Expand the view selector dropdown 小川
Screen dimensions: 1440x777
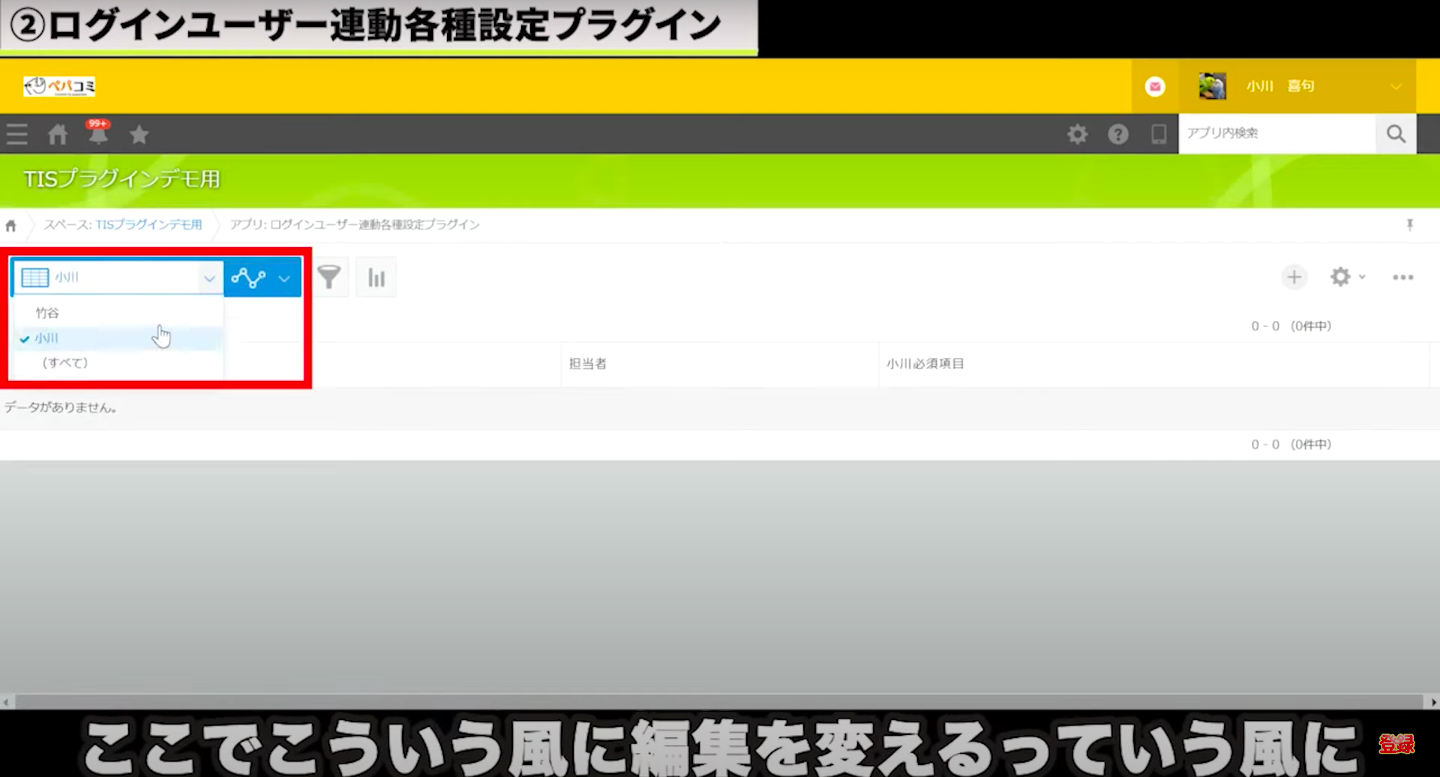[x=118, y=278]
